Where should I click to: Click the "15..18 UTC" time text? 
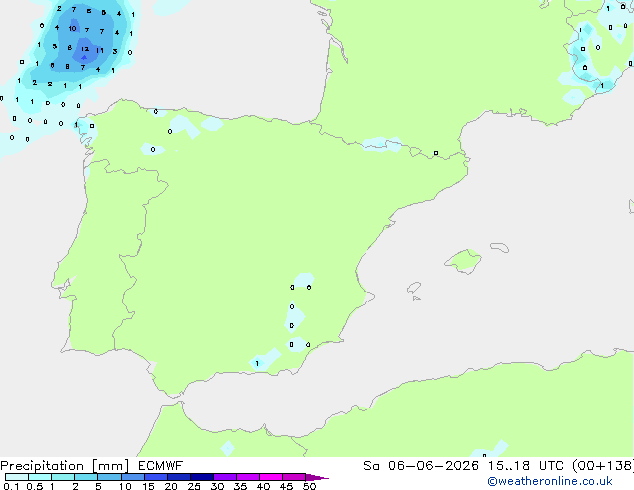coord(526,466)
